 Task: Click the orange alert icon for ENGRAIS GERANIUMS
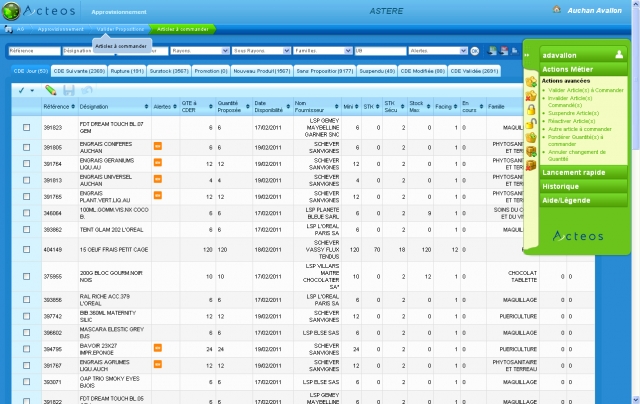tap(158, 162)
